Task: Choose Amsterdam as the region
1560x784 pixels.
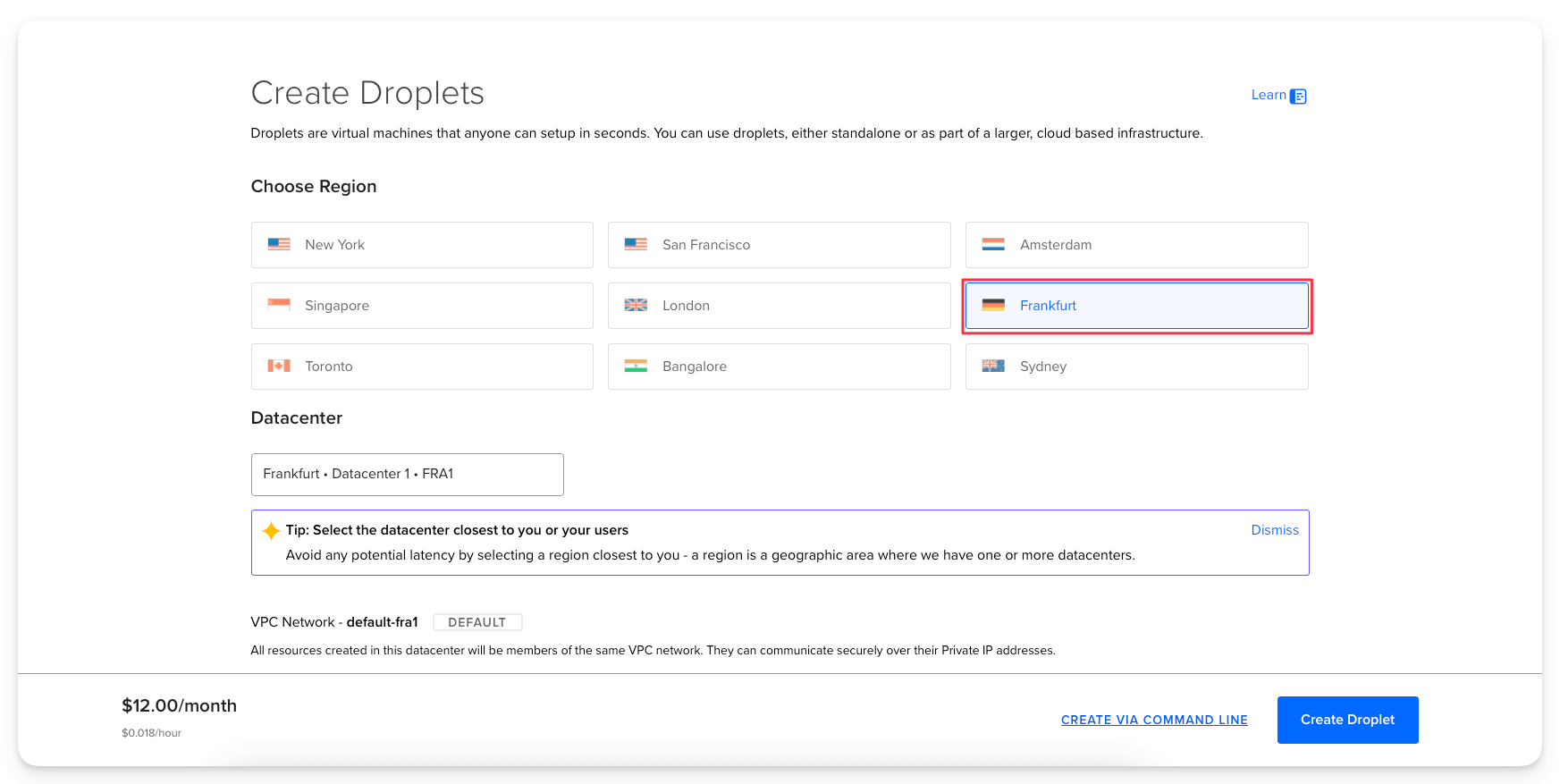Action: [1136, 245]
